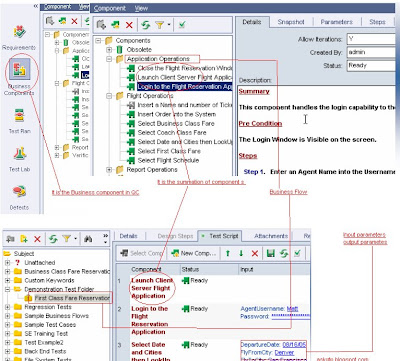
Task: Switch to the Attachments tab
Action: [271, 236]
